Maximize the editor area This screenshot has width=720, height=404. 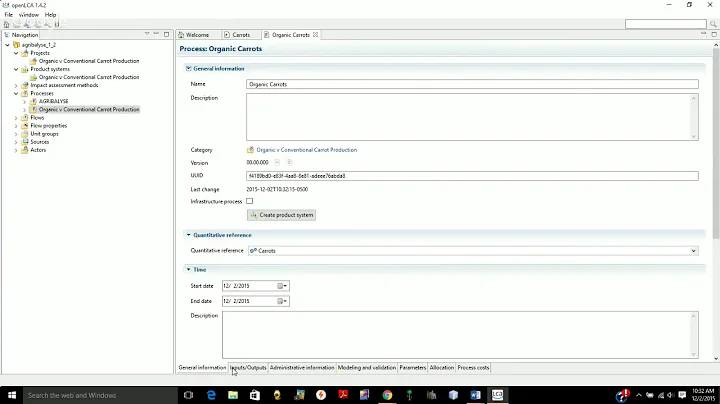click(x=714, y=34)
